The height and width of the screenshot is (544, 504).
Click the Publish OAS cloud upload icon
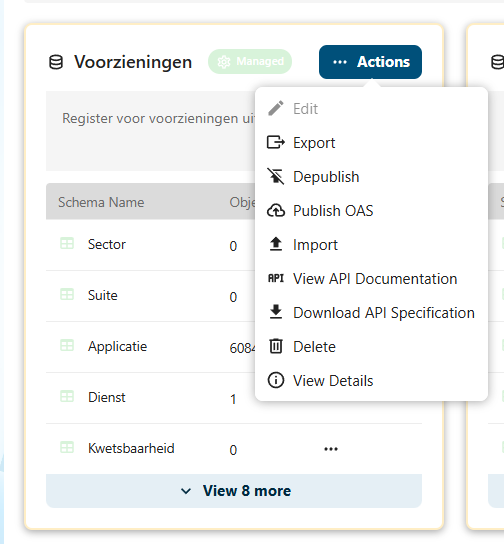(276, 211)
